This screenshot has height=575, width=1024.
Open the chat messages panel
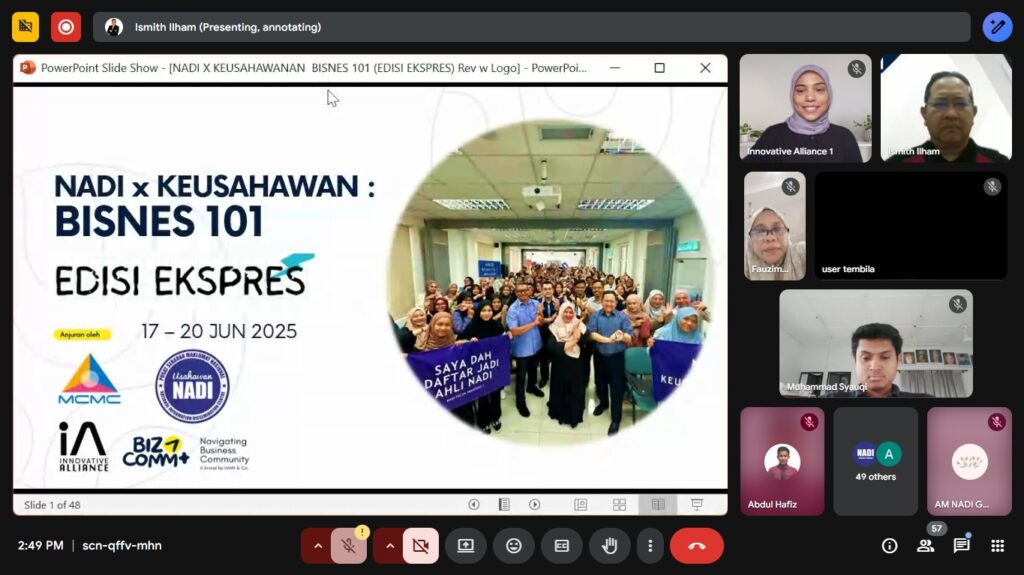961,546
